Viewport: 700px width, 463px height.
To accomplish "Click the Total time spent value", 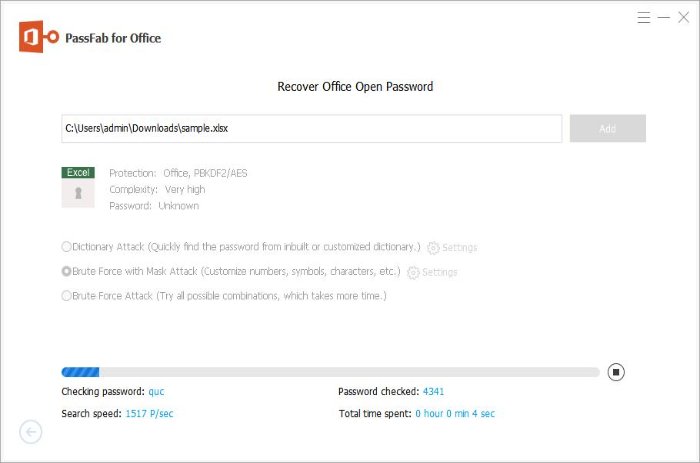I will pos(455,413).
